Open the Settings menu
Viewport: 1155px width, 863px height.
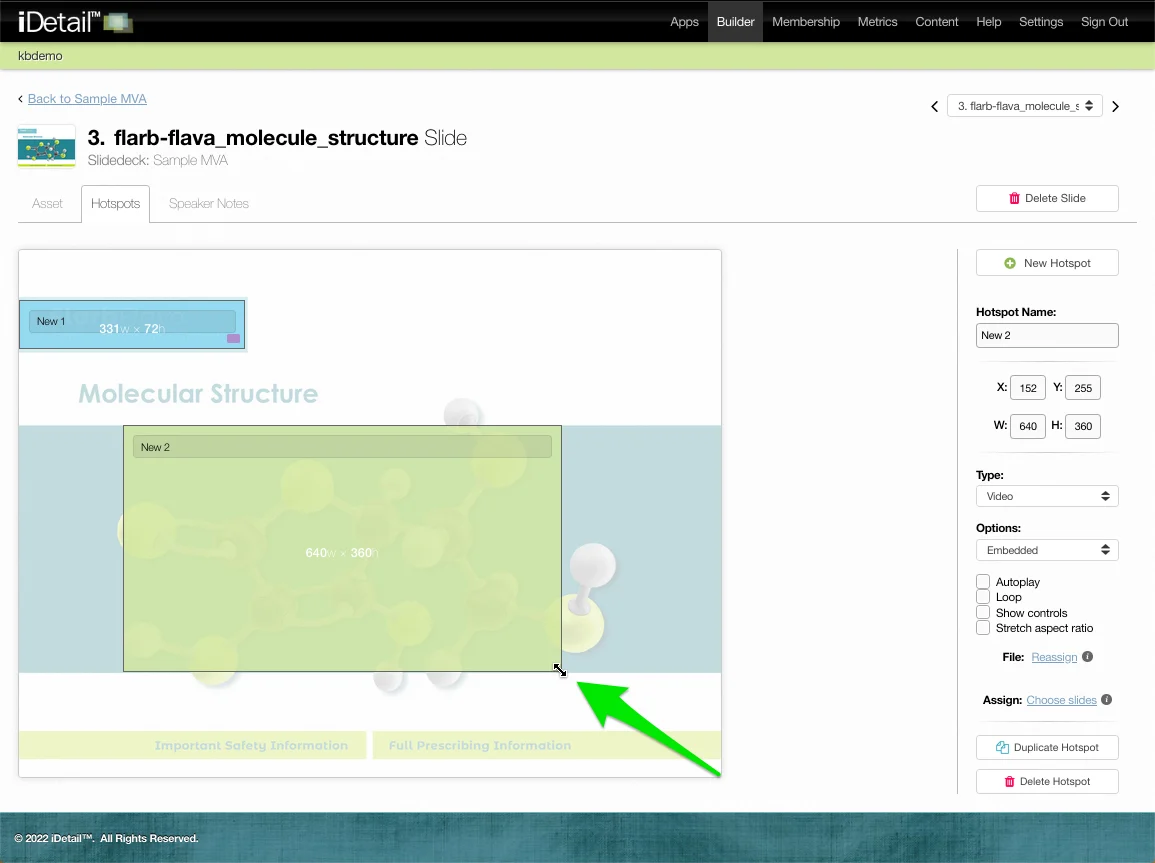click(x=1041, y=21)
